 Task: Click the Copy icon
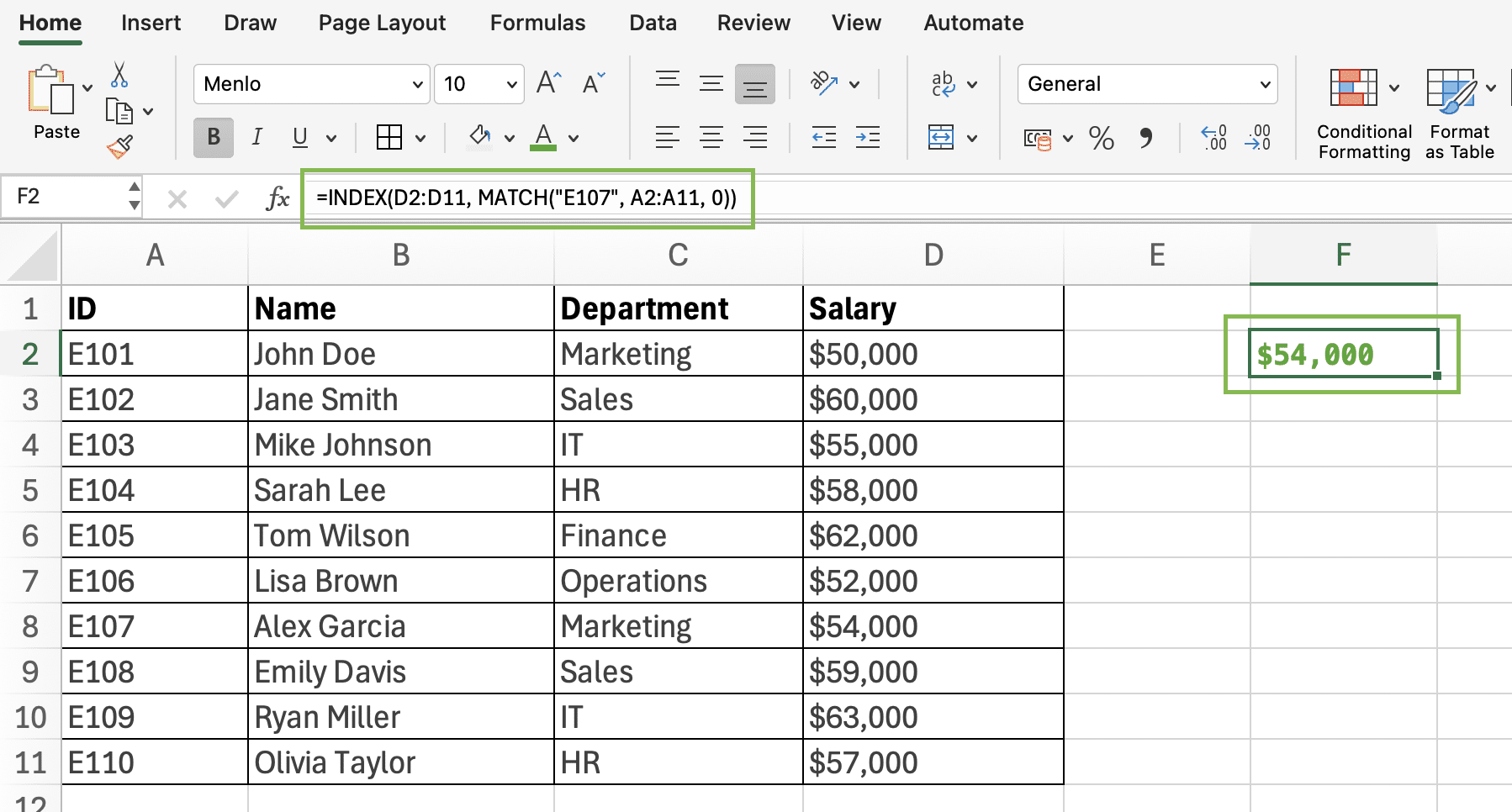(x=119, y=111)
